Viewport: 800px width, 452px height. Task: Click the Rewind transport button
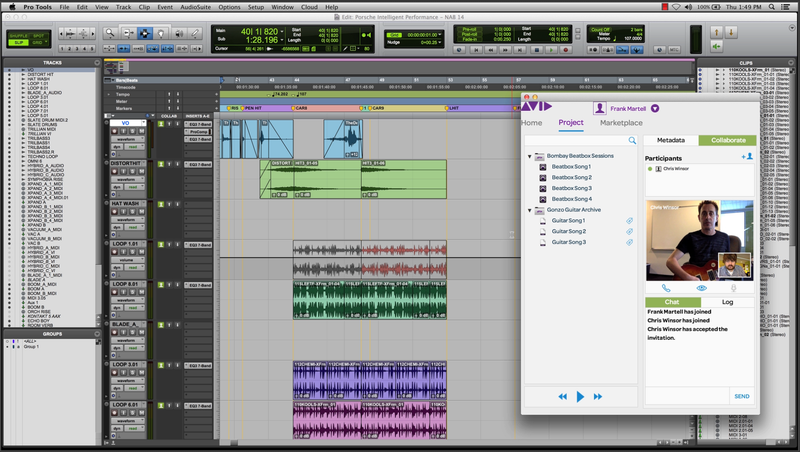tap(491, 49)
